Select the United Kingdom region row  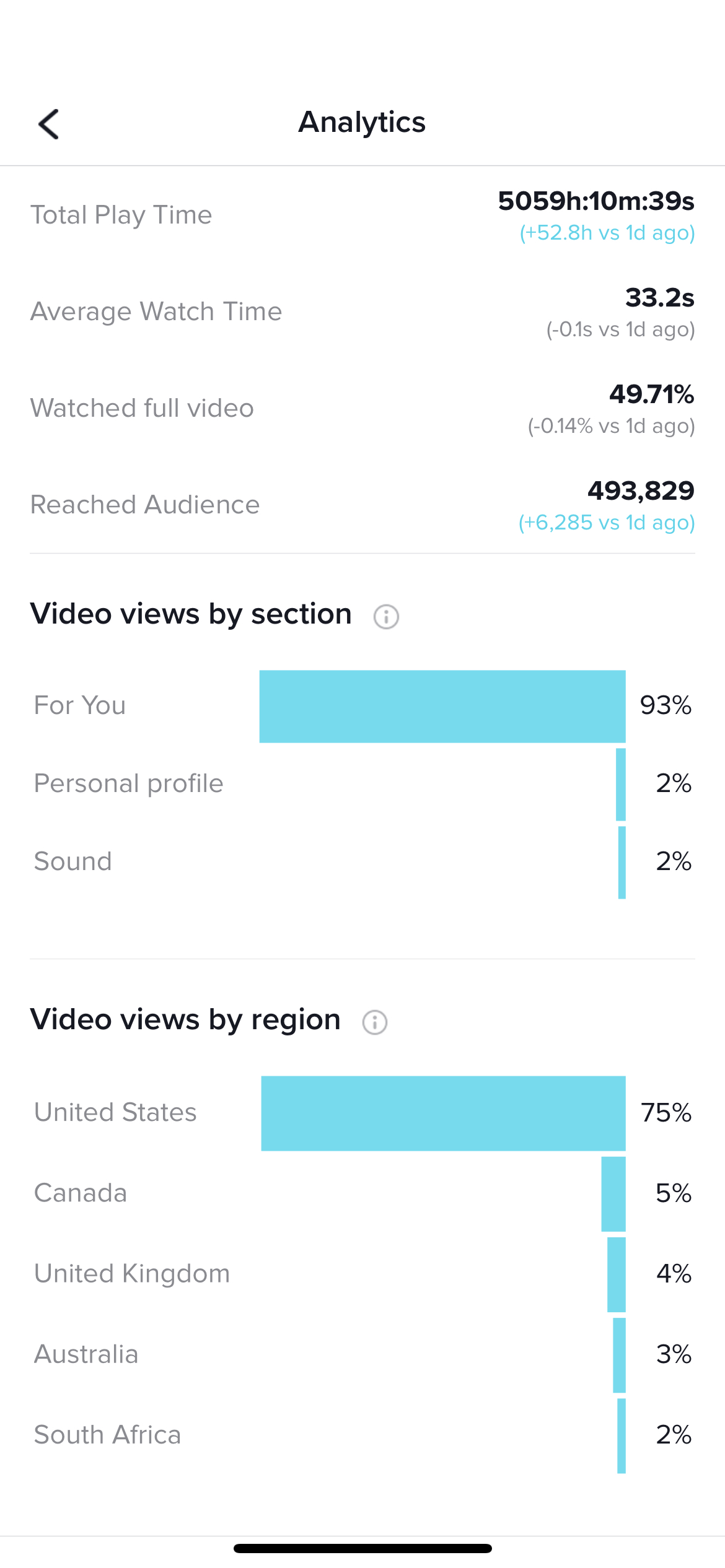point(362,1274)
